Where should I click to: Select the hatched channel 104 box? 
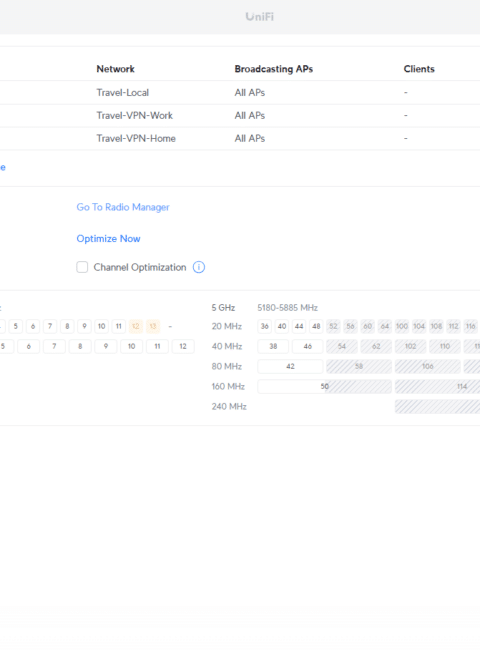(x=419, y=326)
